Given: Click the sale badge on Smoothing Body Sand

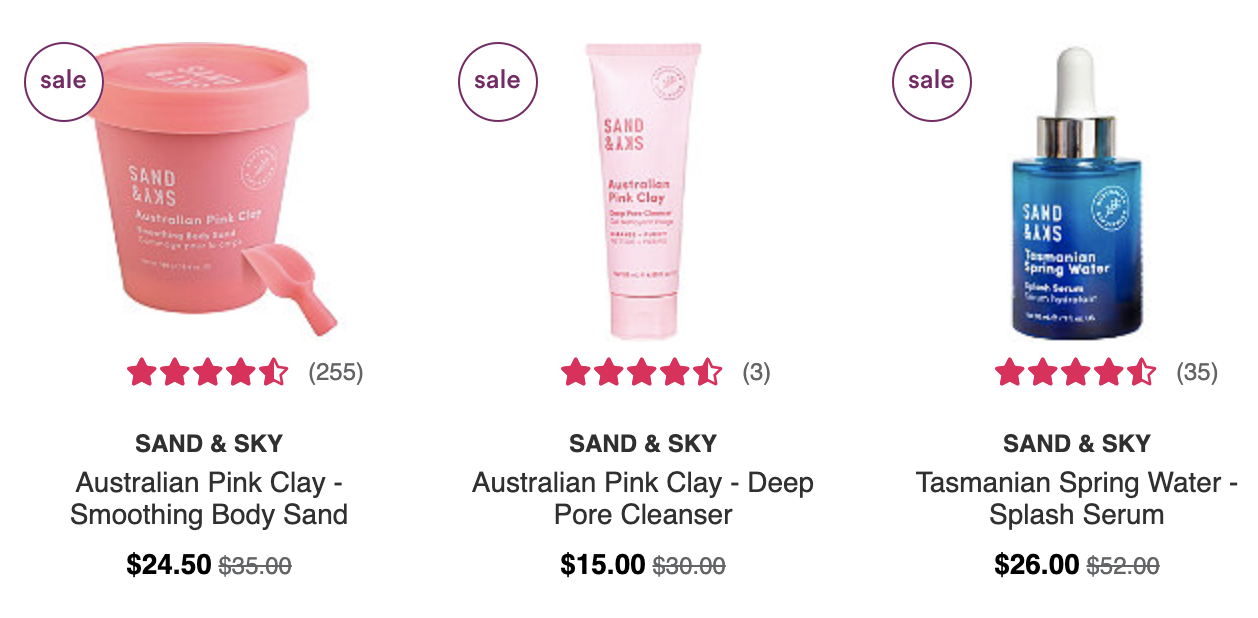Looking at the screenshot, I should 63,81.
